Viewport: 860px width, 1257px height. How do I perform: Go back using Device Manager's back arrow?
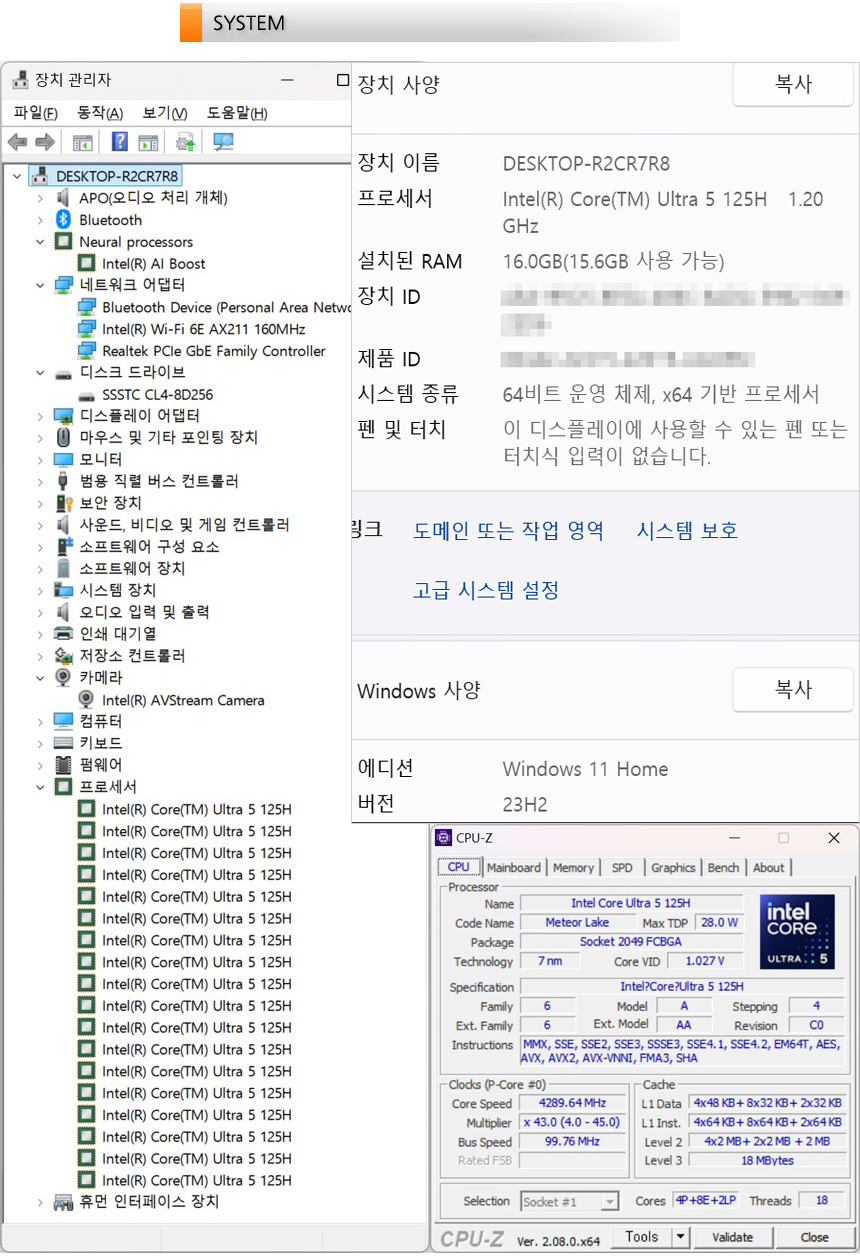[17, 142]
